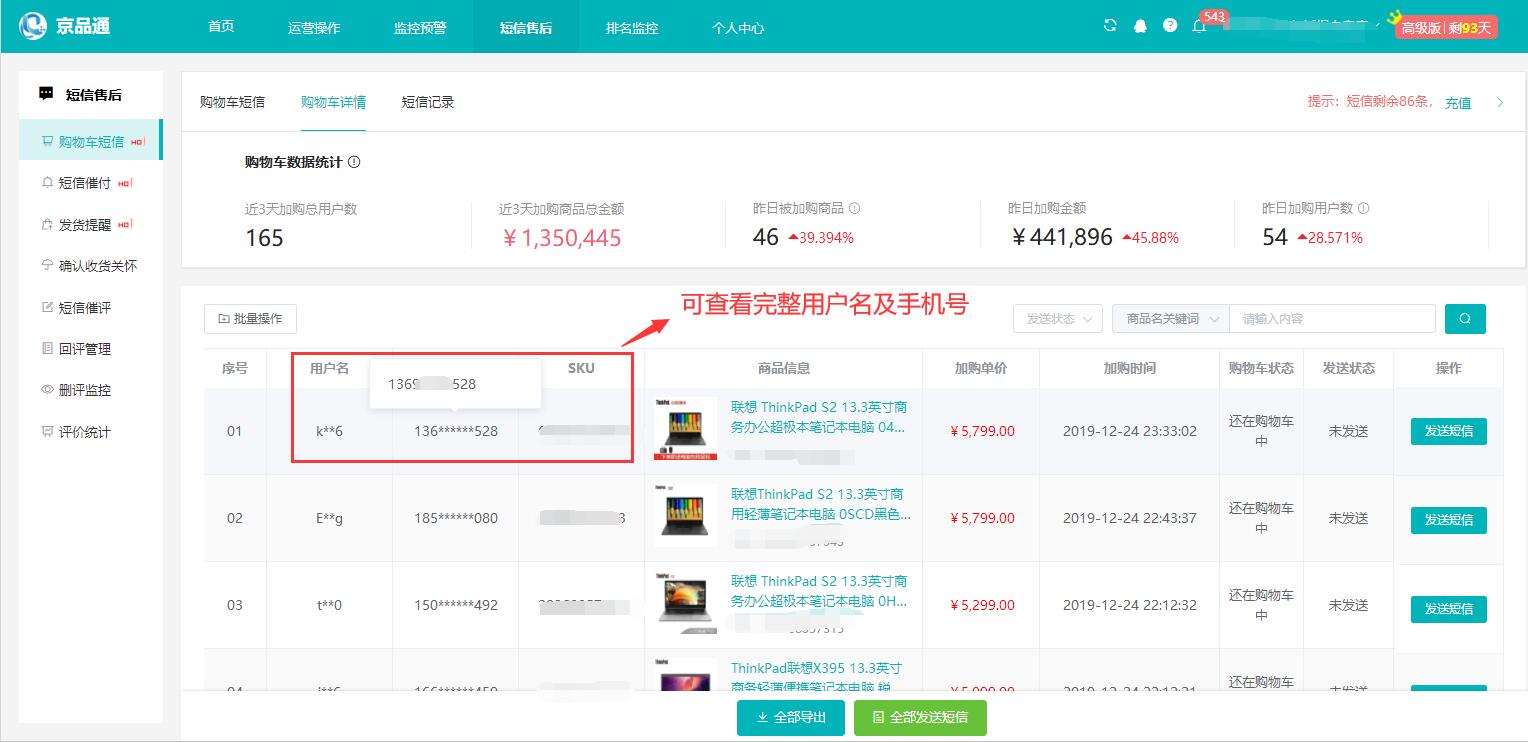Screen dimensions: 1528x742
Task: Click info icon next to 昨日加购用户数
Action: pyautogui.click(x=1364, y=209)
